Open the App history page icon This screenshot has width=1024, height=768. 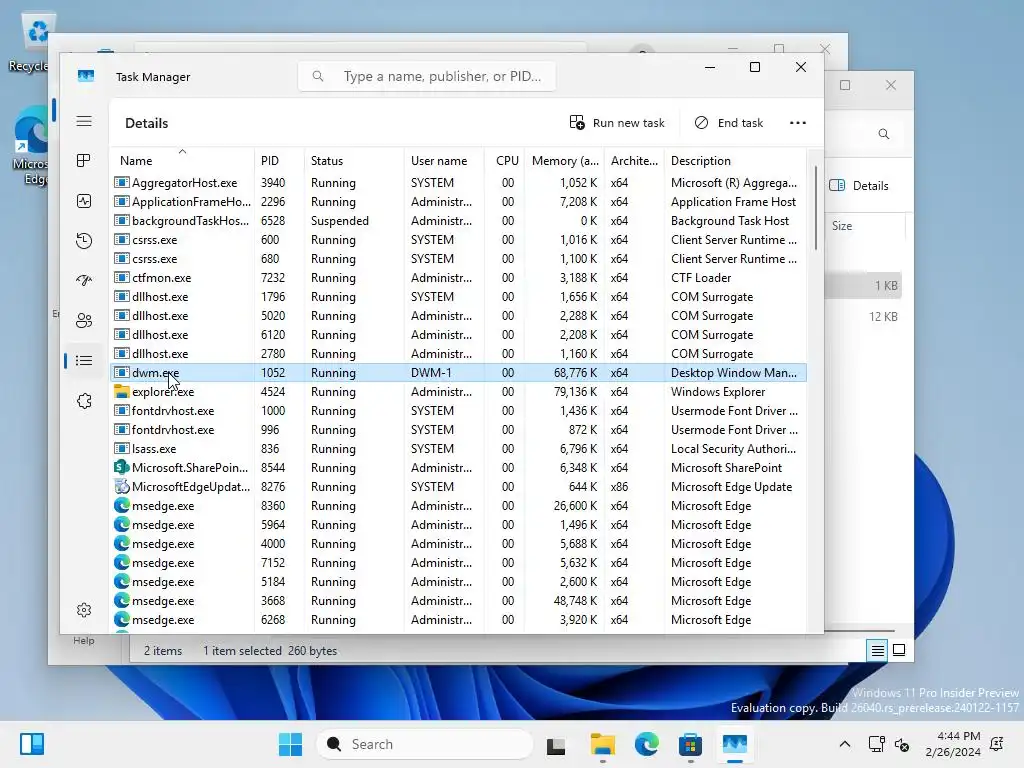tap(84, 240)
